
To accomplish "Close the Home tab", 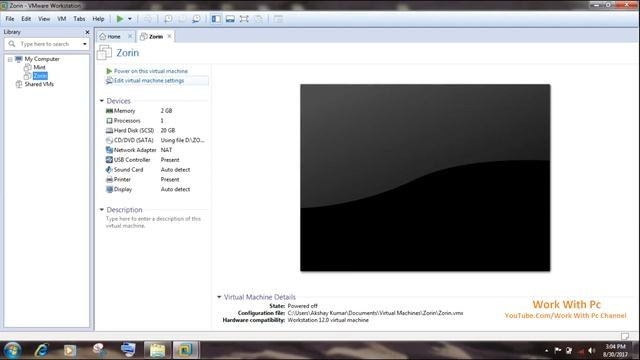I will coord(130,36).
